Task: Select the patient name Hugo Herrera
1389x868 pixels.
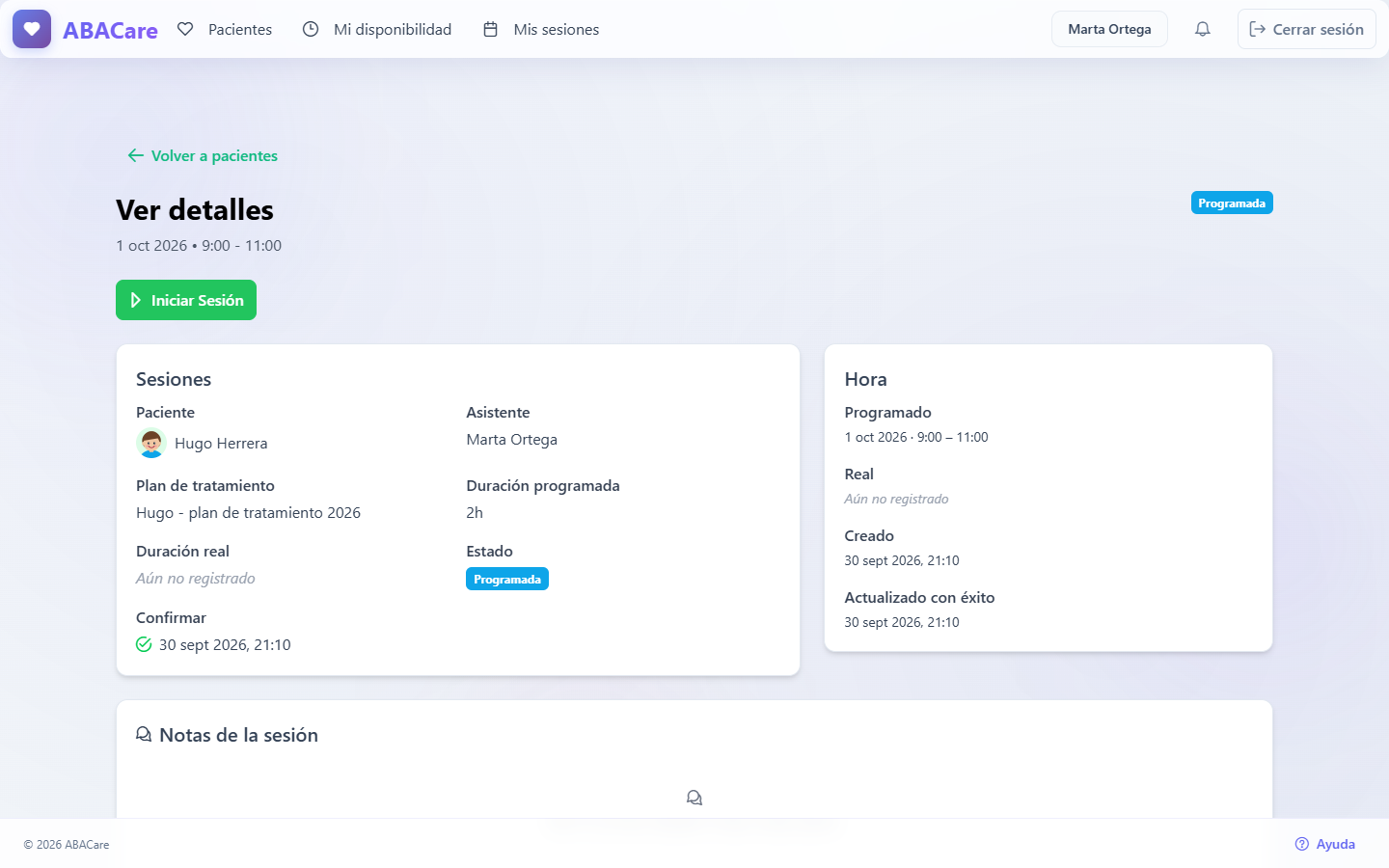Action: [x=221, y=444]
